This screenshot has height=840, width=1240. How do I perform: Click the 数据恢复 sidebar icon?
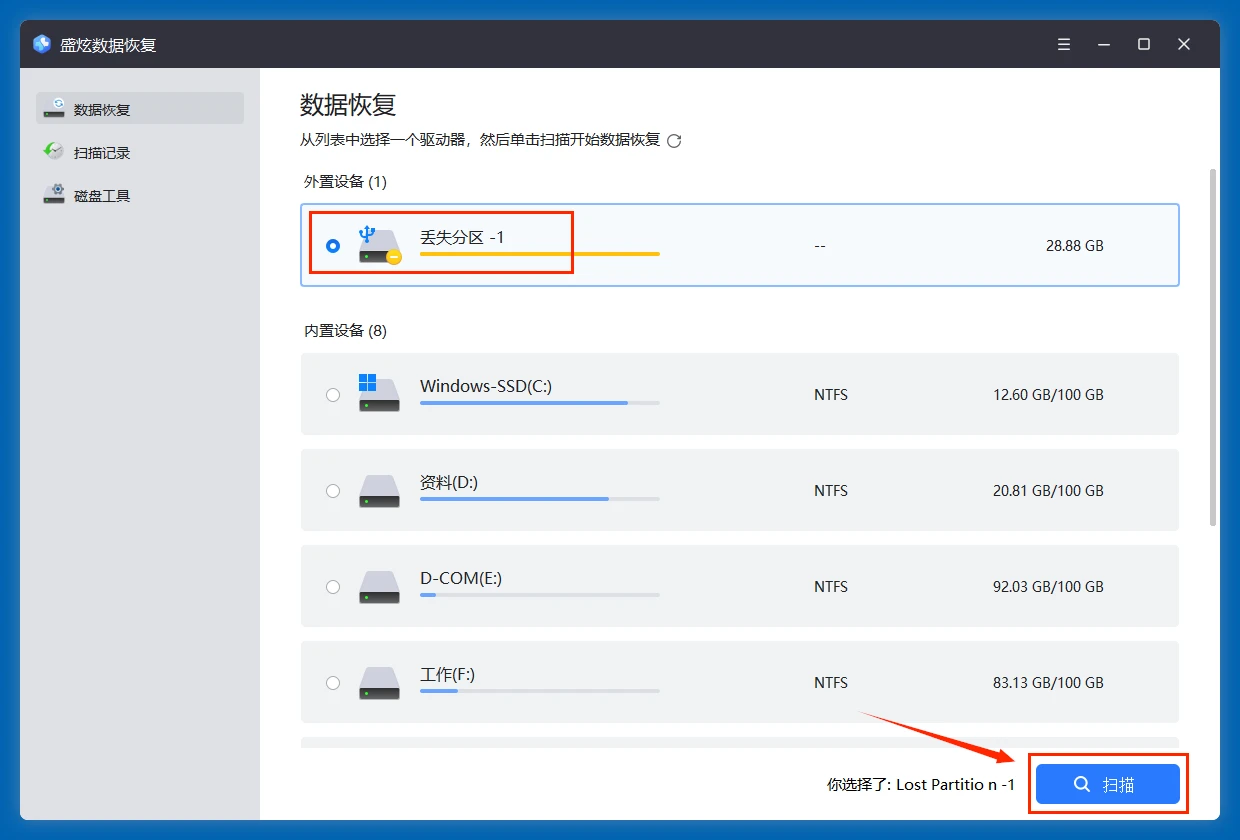[55, 109]
